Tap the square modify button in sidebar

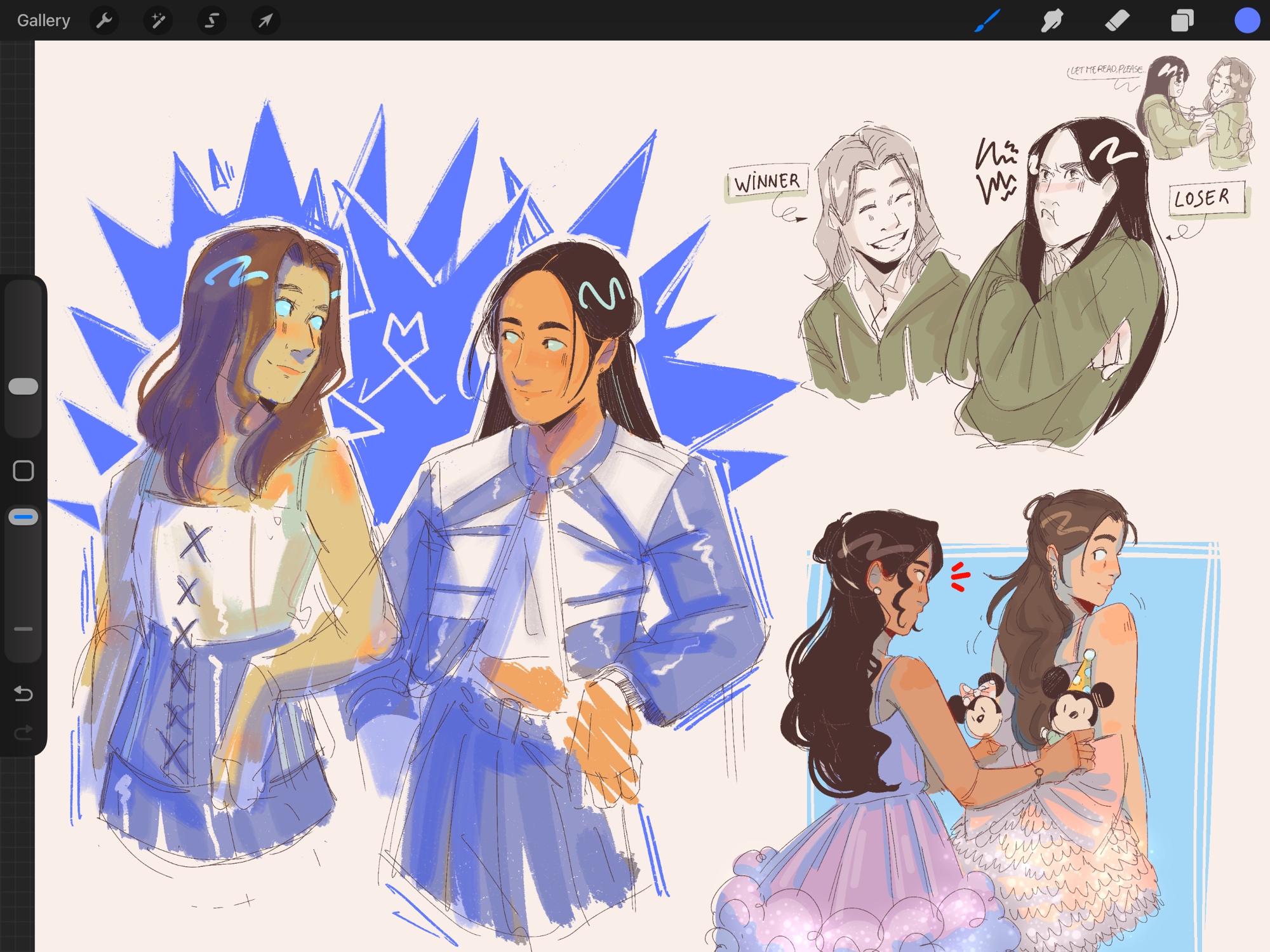(23, 471)
